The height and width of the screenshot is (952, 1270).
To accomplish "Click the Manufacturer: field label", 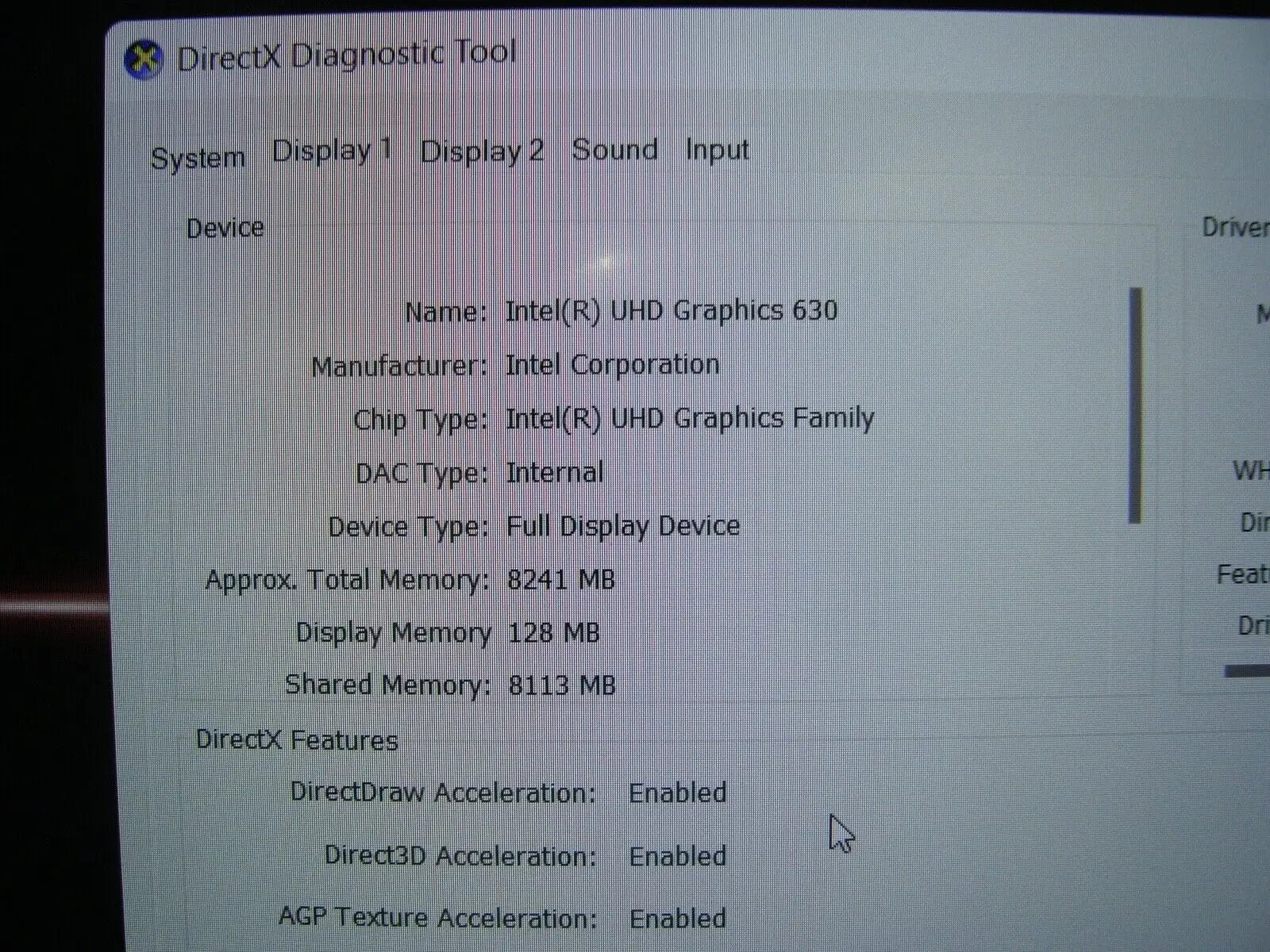I will coord(399,367).
